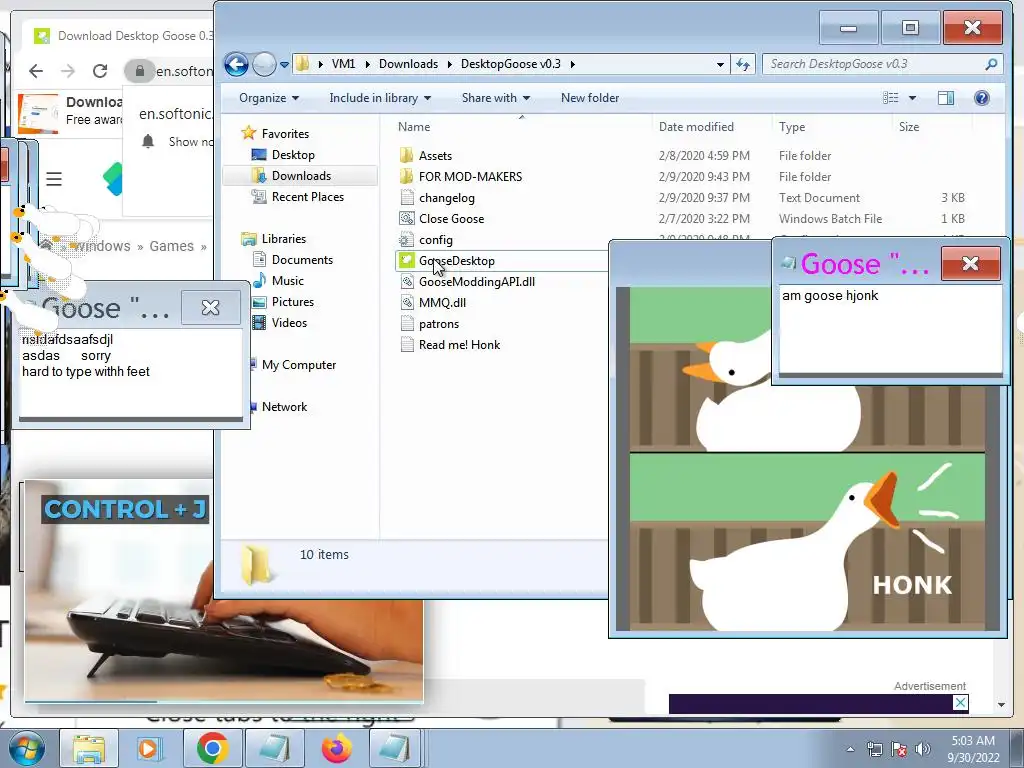Open the recent locations dropdown arrow
Screen dimensions: 1024x768
pyautogui.click(x=285, y=65)
